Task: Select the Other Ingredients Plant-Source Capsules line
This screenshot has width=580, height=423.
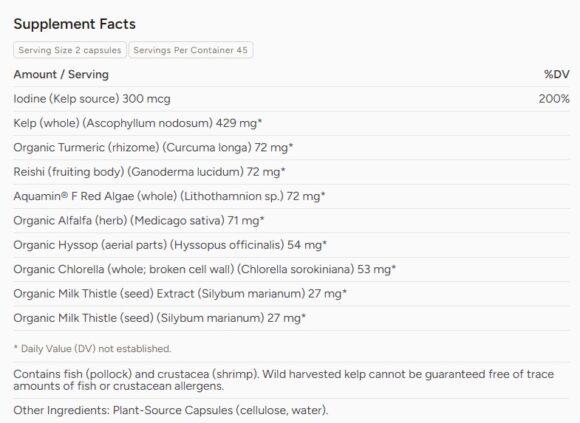Action: click(171, 410)
